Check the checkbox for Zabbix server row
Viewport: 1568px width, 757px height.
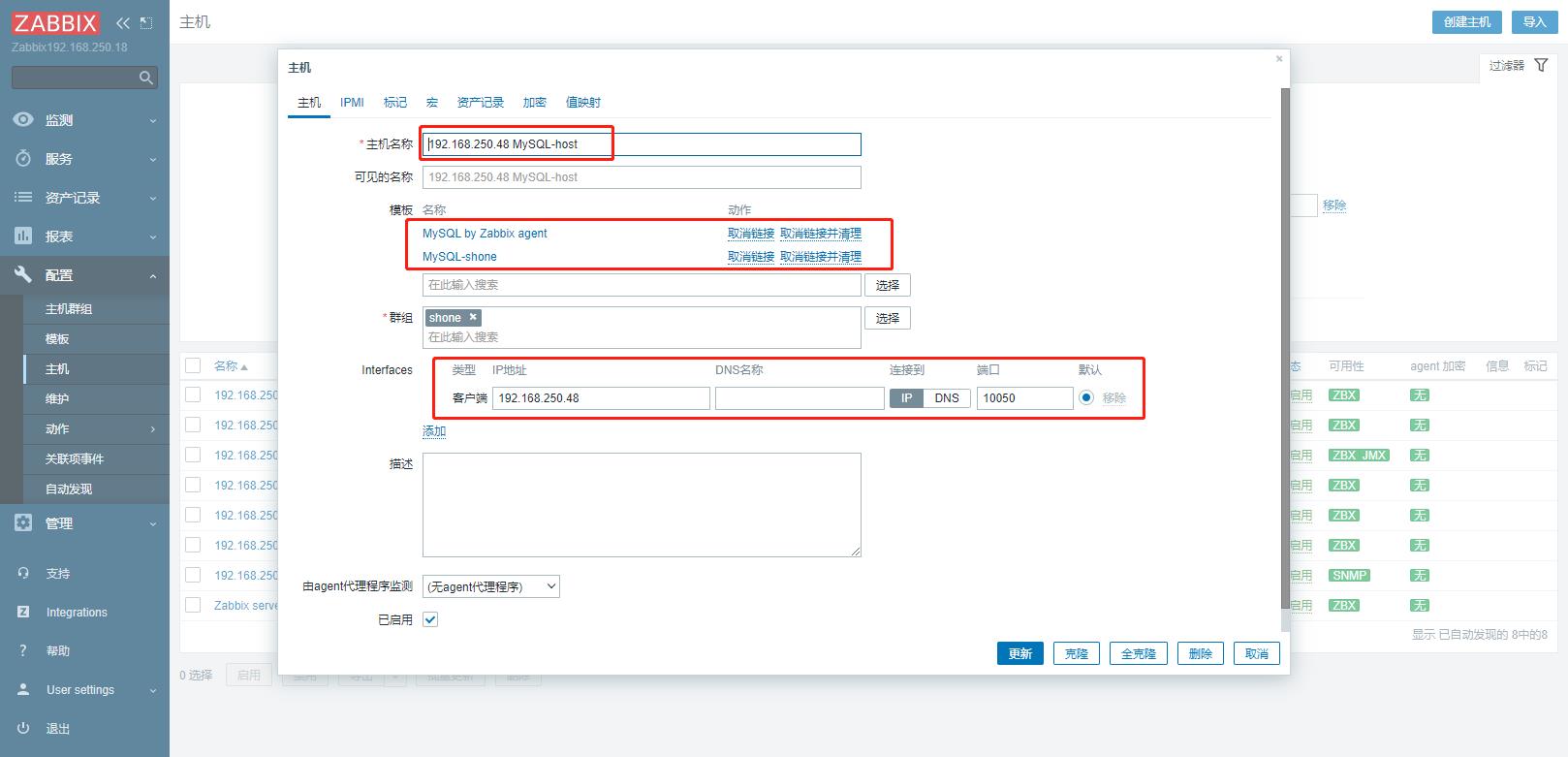point(193,605)
